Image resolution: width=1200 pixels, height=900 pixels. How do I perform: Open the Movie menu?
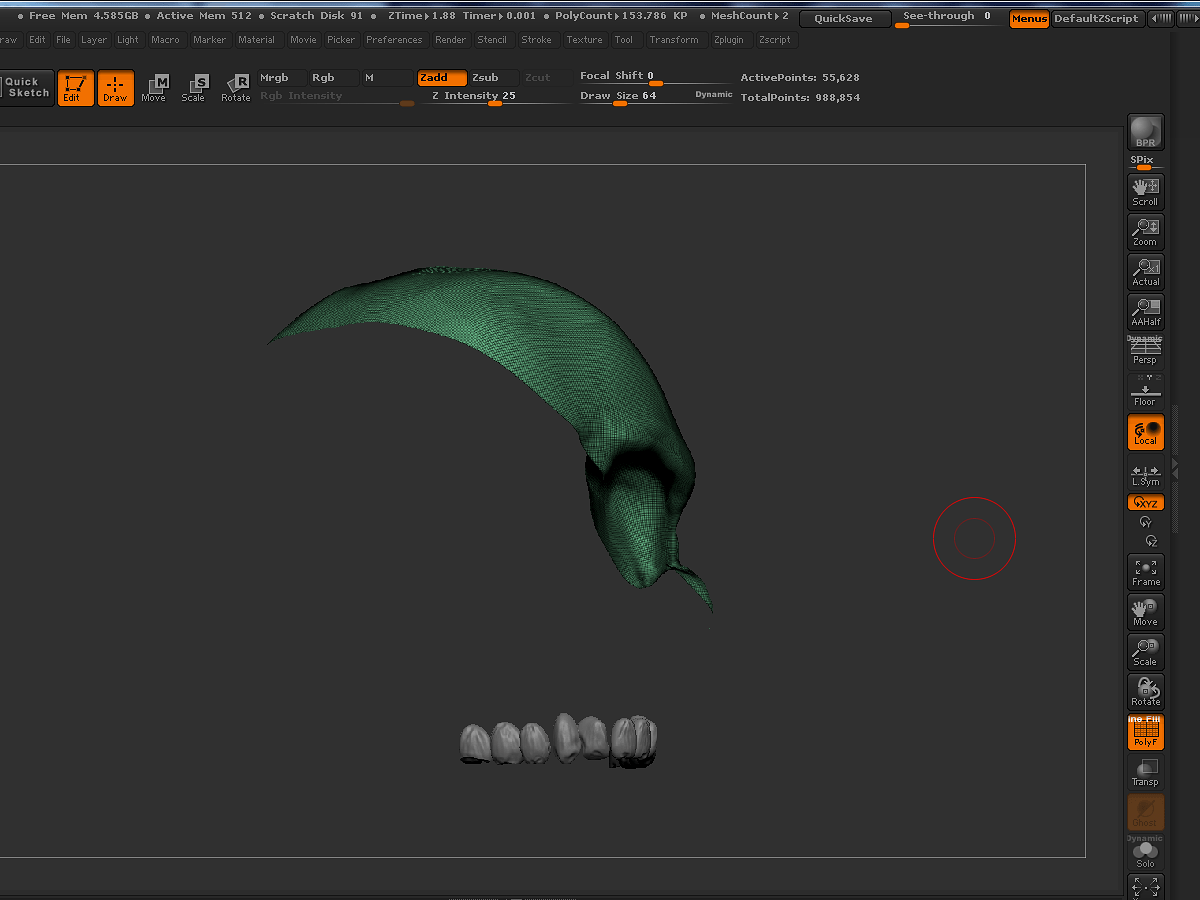303,40
